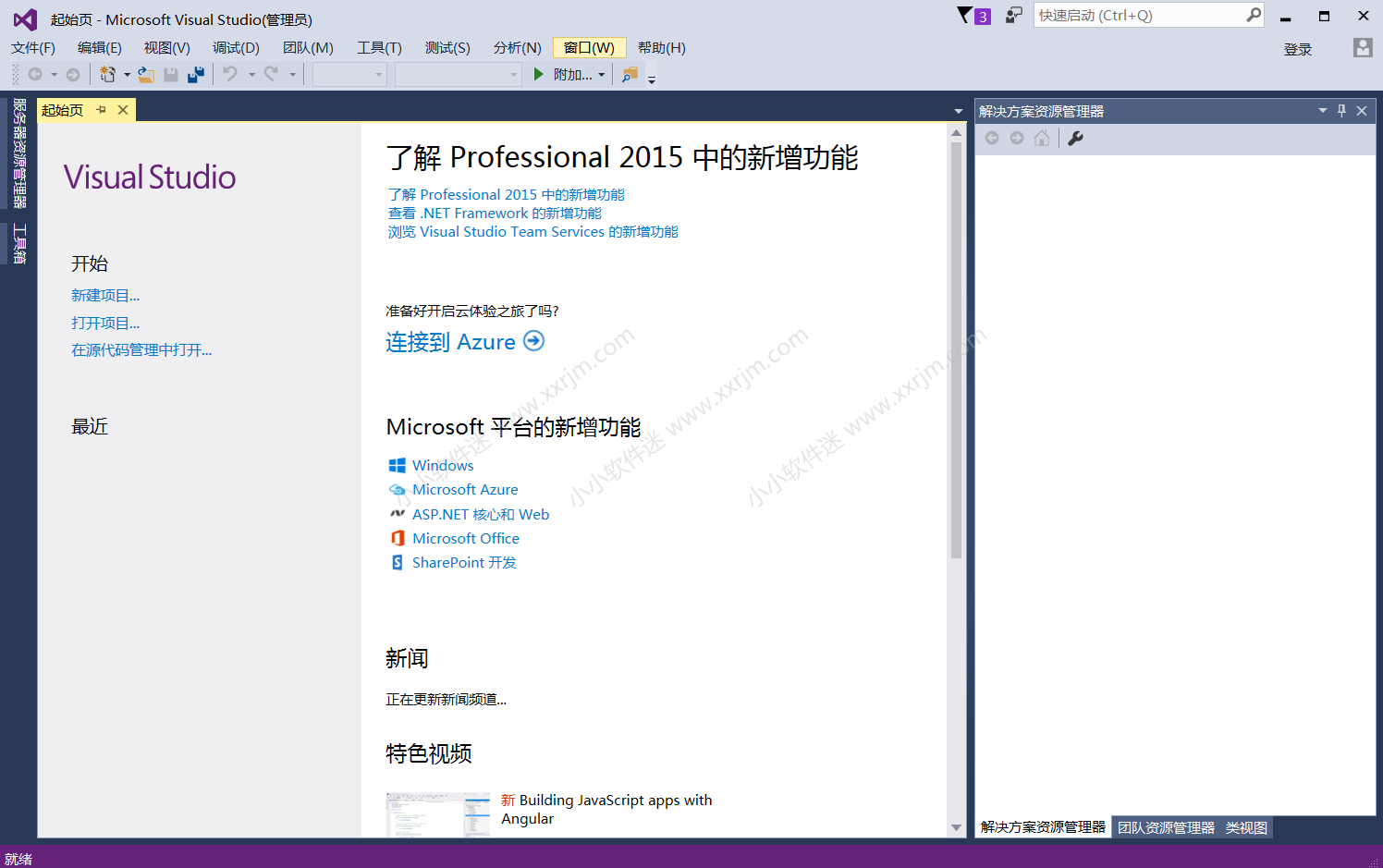Switch to 团队资源管理器 tab
Viewport: 1383px width, 868px height.
1166,827
